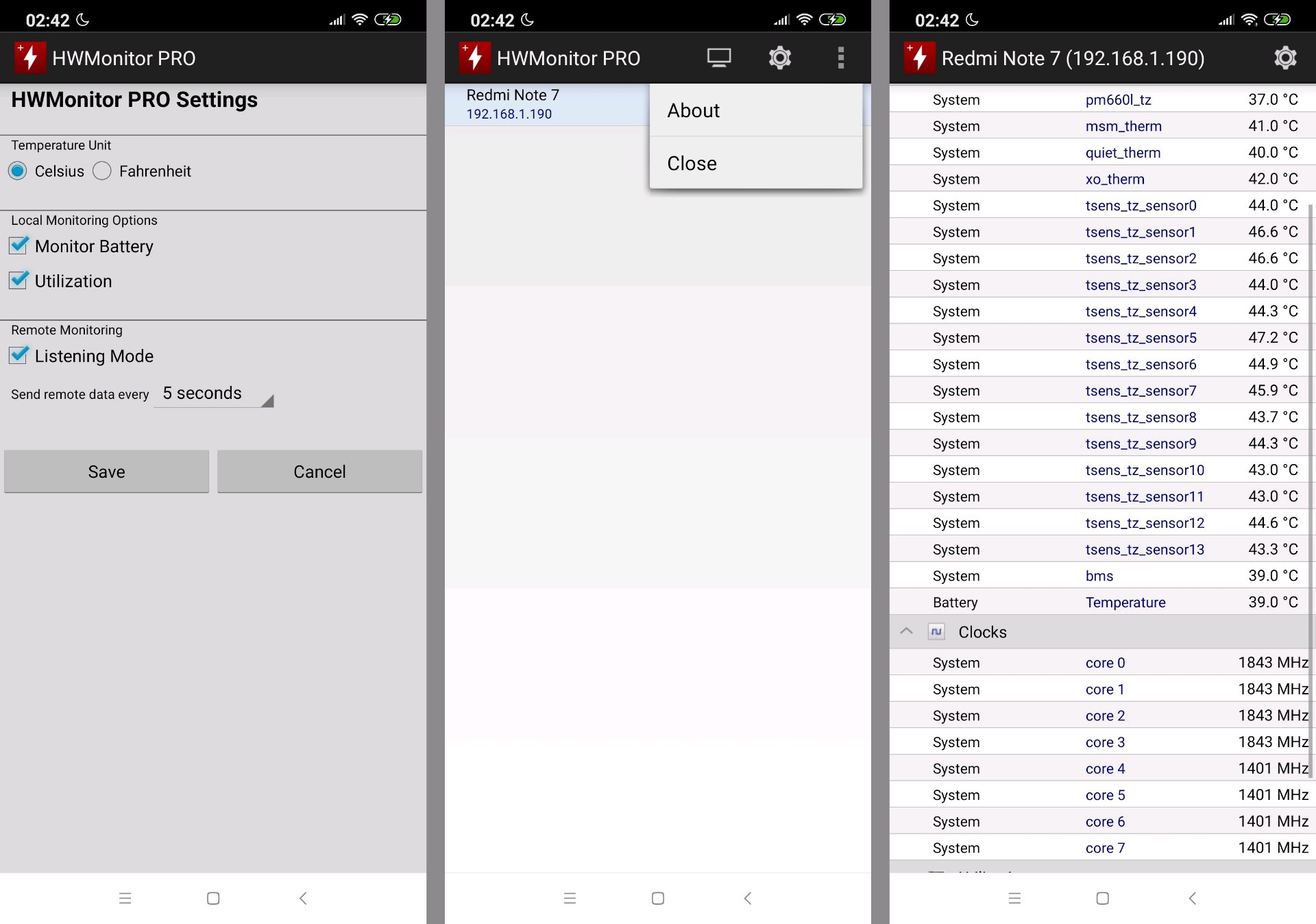
Task: Tap battery charging icon on right phone
Action: 1278,19
